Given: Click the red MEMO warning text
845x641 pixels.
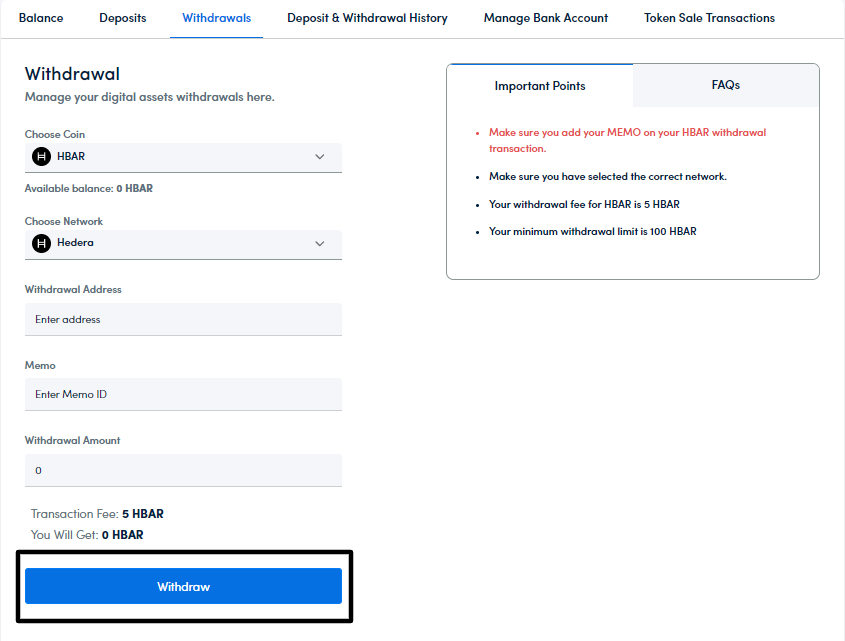Looking at the screenshot, I should [627, 140].
